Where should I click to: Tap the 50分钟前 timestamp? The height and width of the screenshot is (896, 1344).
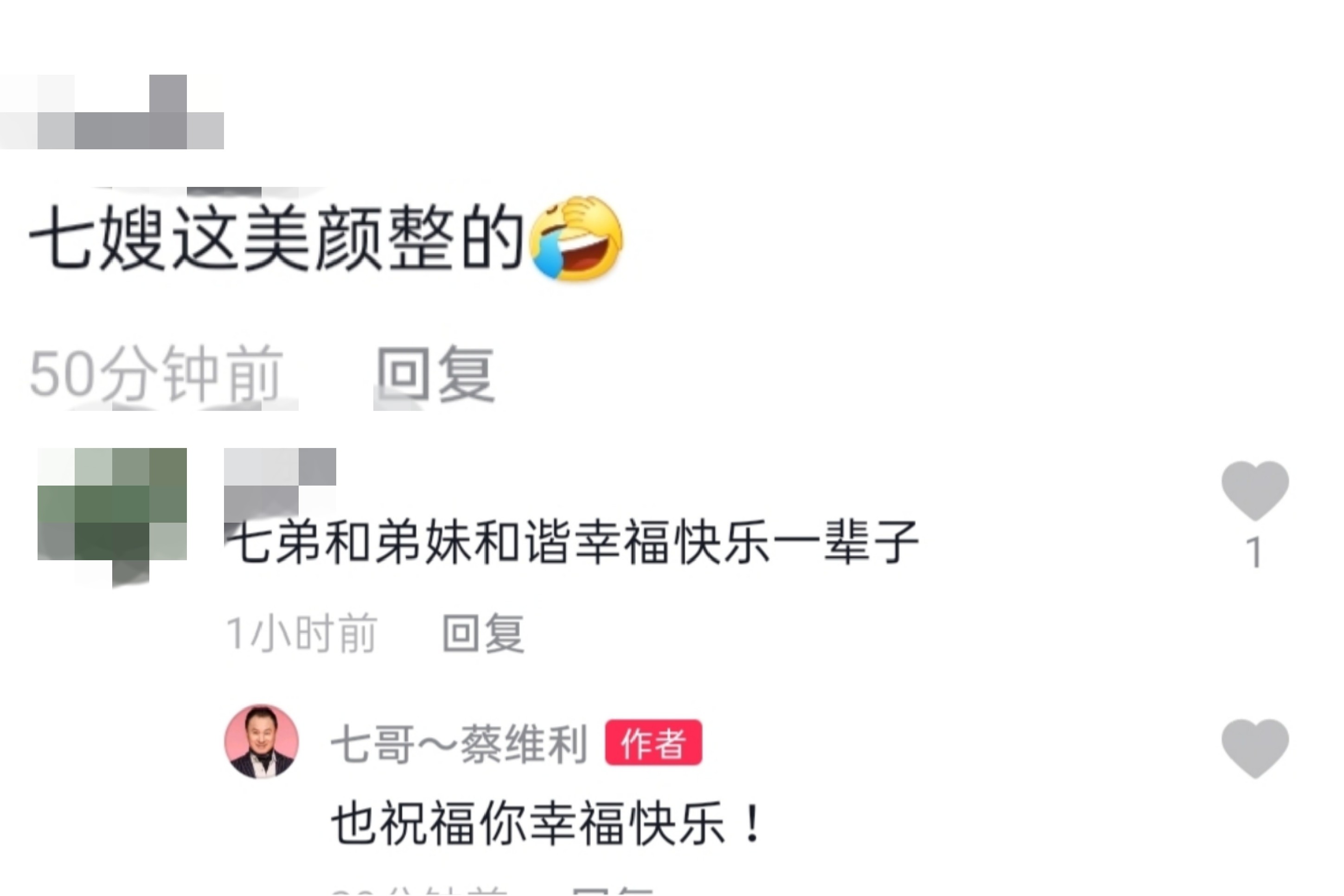pyautogui.click(x=156, y=374)
